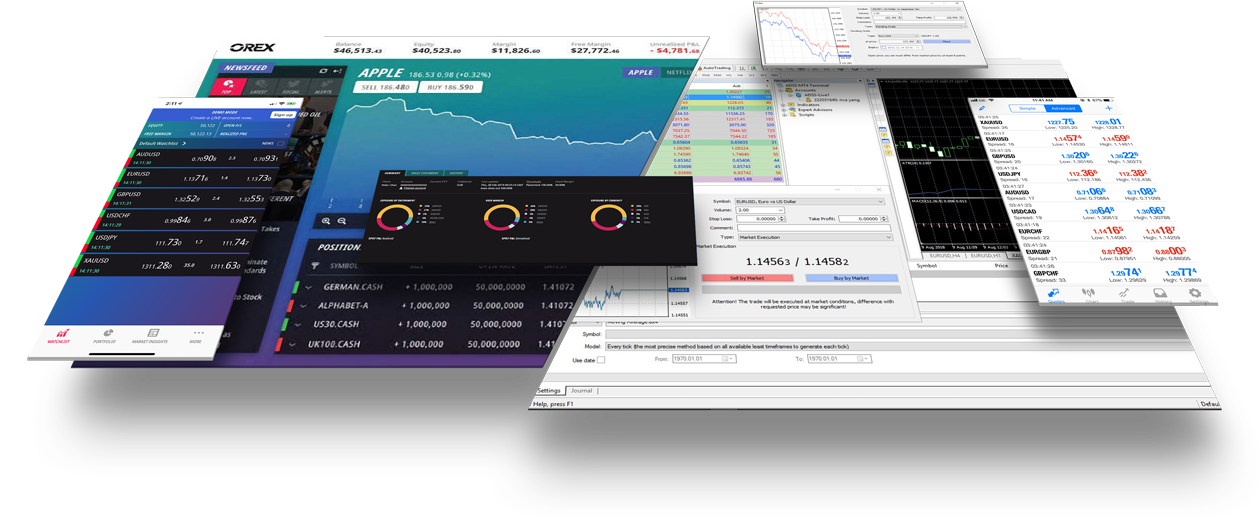
Task: Toggle the NEWS checkbox in mobile watchlist
Action: pyautogui.click(x=281, y=143)
